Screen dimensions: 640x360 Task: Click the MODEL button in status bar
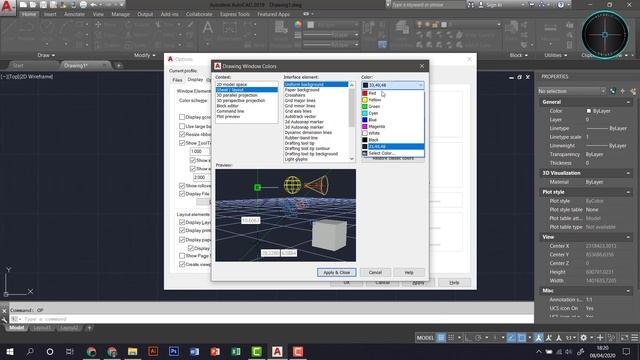(x=425, y=338)
